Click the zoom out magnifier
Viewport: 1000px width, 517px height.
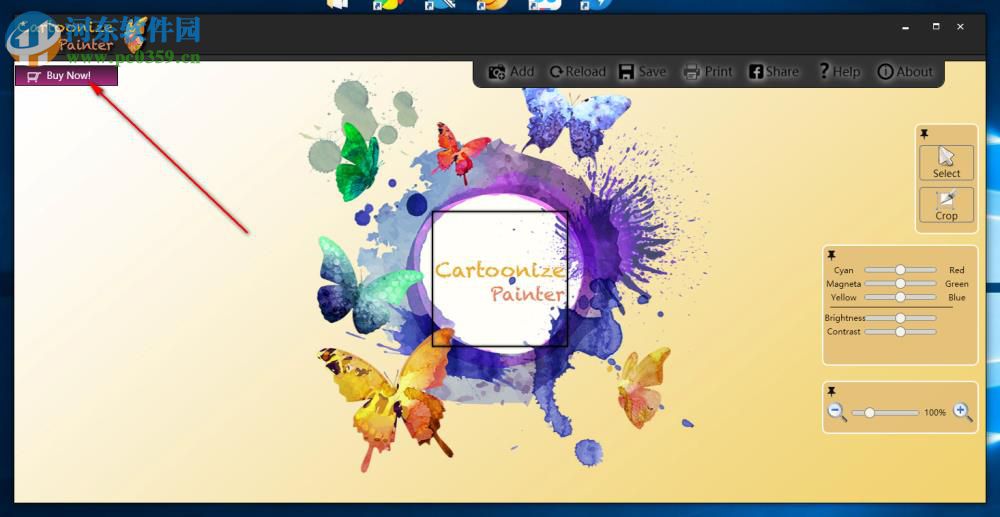(837, 412)
